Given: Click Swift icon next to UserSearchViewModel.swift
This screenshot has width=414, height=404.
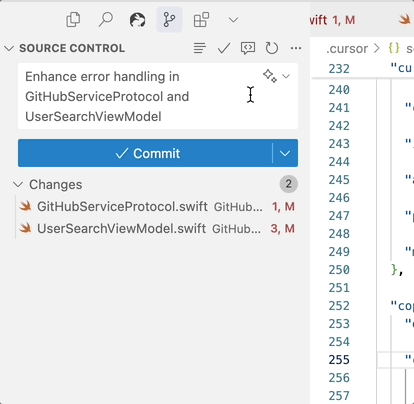Looking at the screenshot, I should [25, 228].
